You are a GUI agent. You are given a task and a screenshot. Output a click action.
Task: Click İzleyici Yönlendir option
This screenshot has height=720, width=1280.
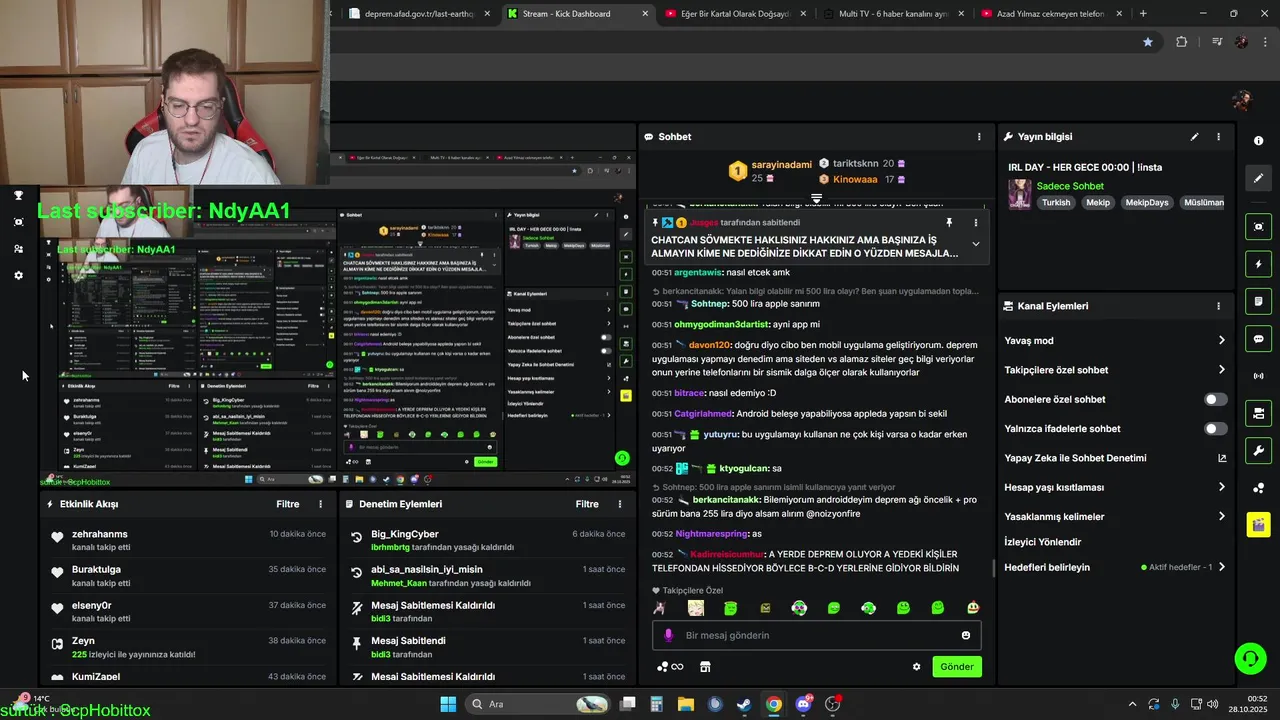[1043, 542]
